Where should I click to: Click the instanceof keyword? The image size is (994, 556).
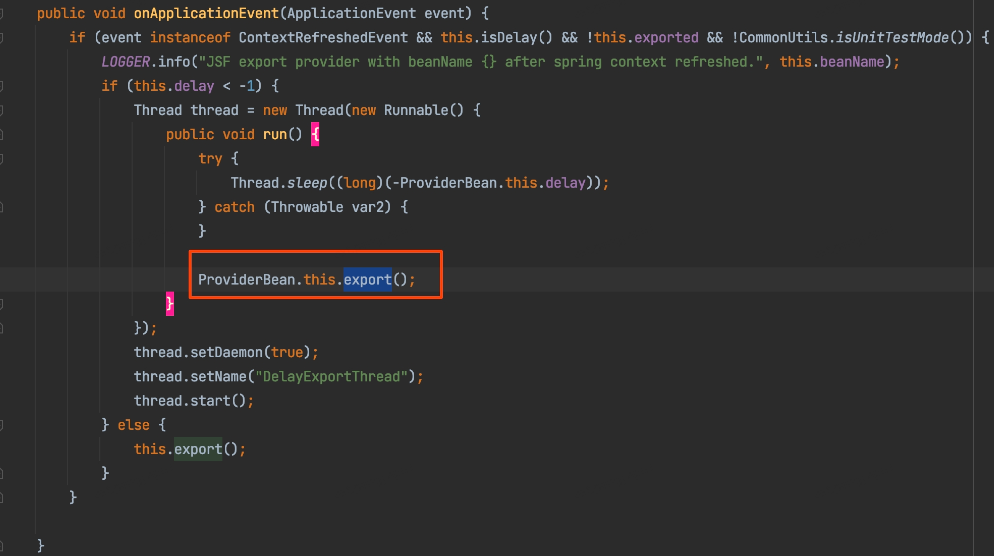(x=190, y=37)
